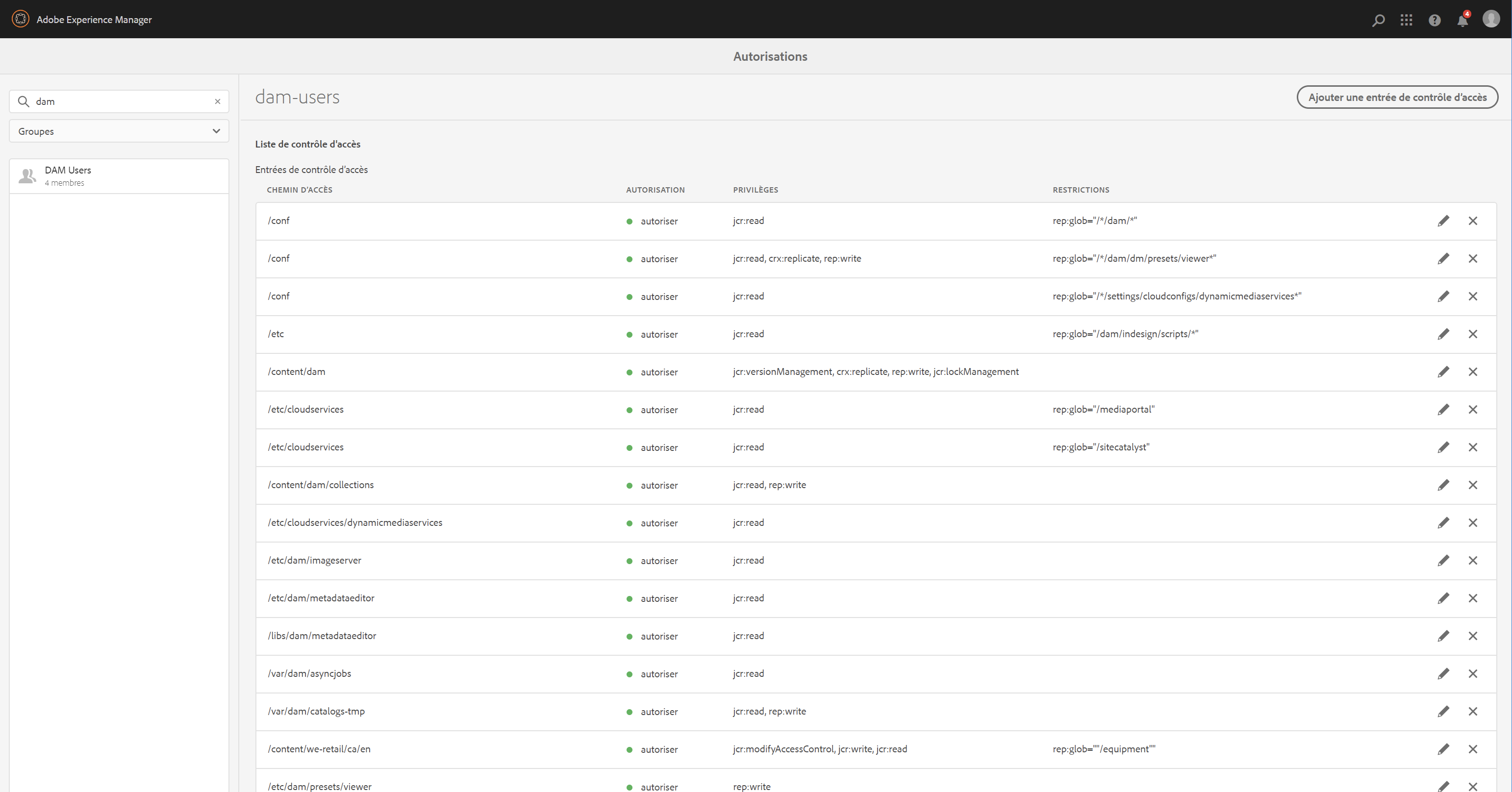Clear the dam search text
Screen dimensions: 1512x792
pyautogui.click(x=217, y=101)
